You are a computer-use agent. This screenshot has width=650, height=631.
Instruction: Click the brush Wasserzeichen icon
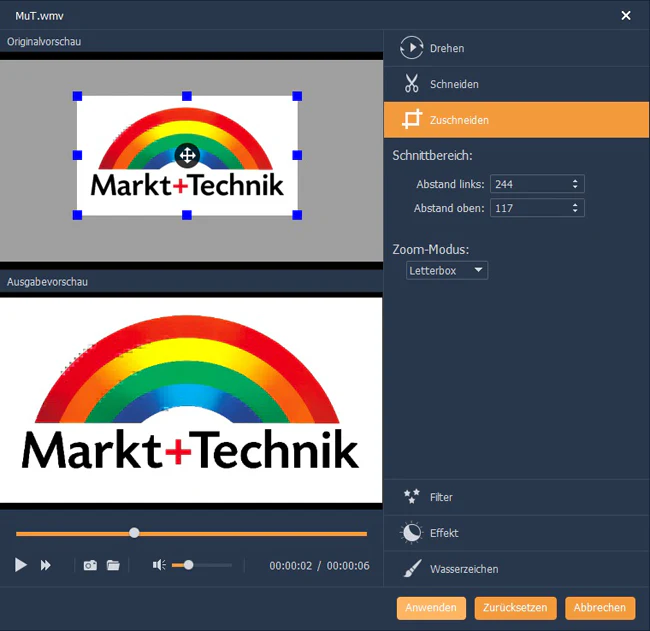click(412, 568)
